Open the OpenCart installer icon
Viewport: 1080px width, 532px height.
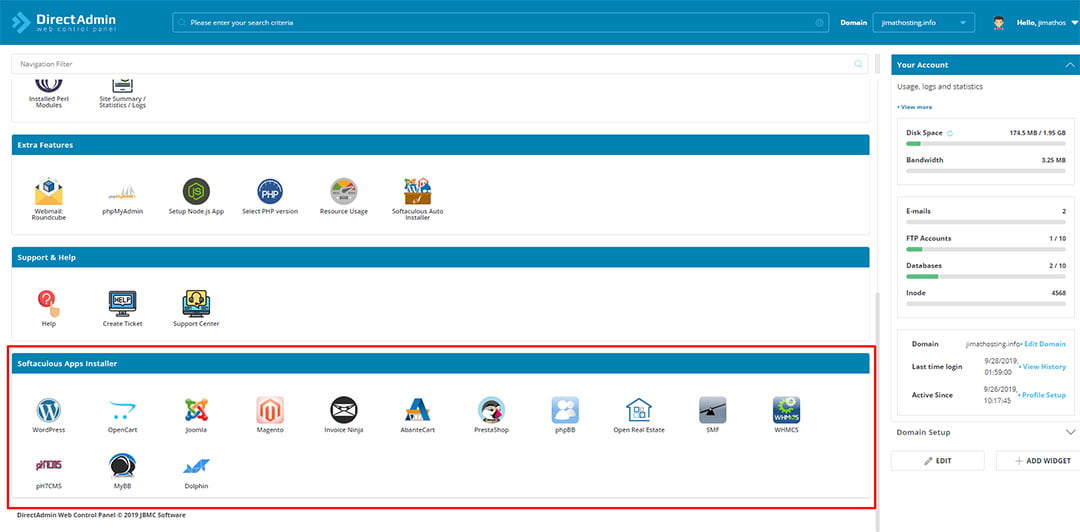click(123, 411)
